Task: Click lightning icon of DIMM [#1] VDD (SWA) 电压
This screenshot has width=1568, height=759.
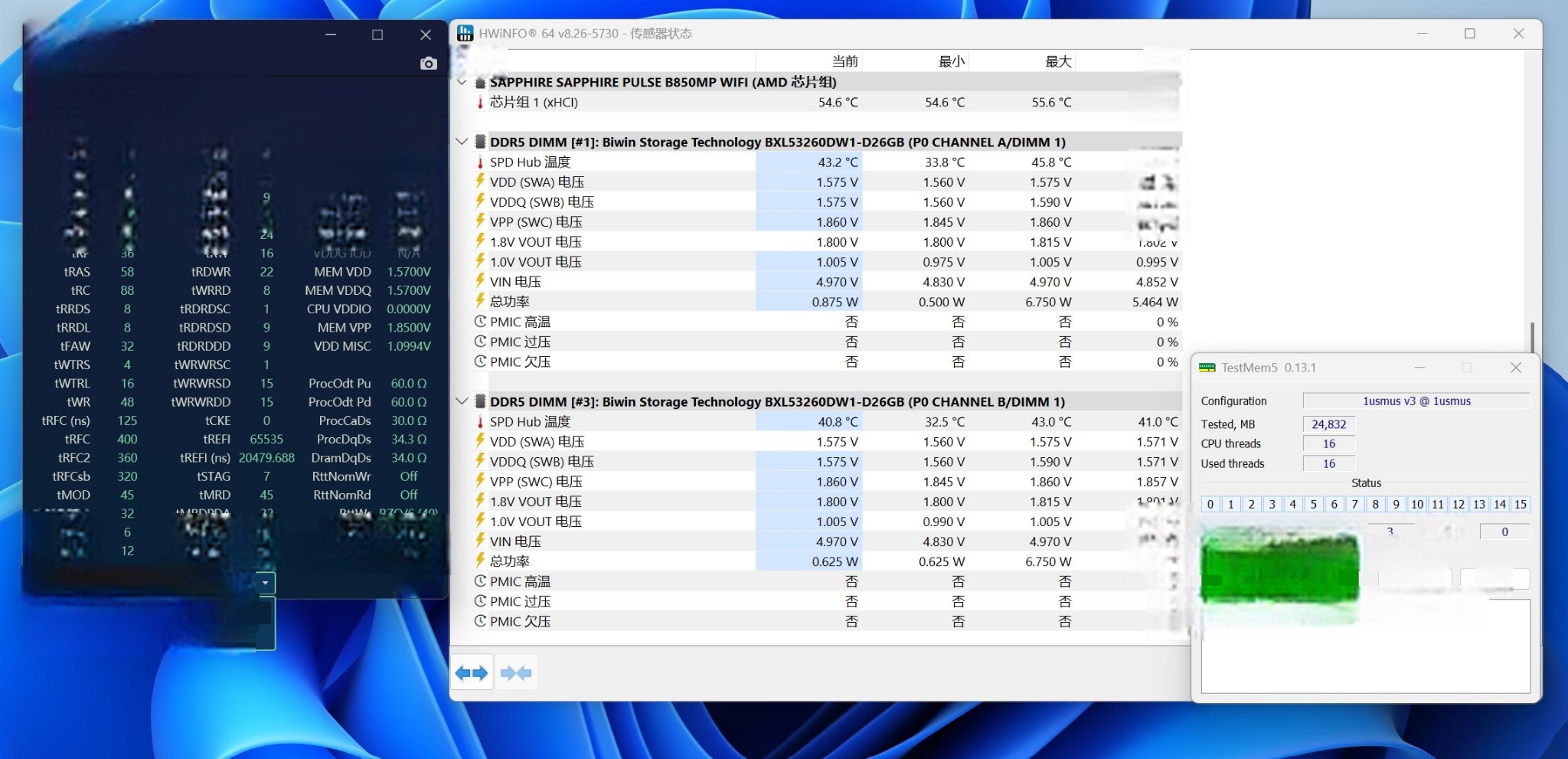Action: [480, 182]
